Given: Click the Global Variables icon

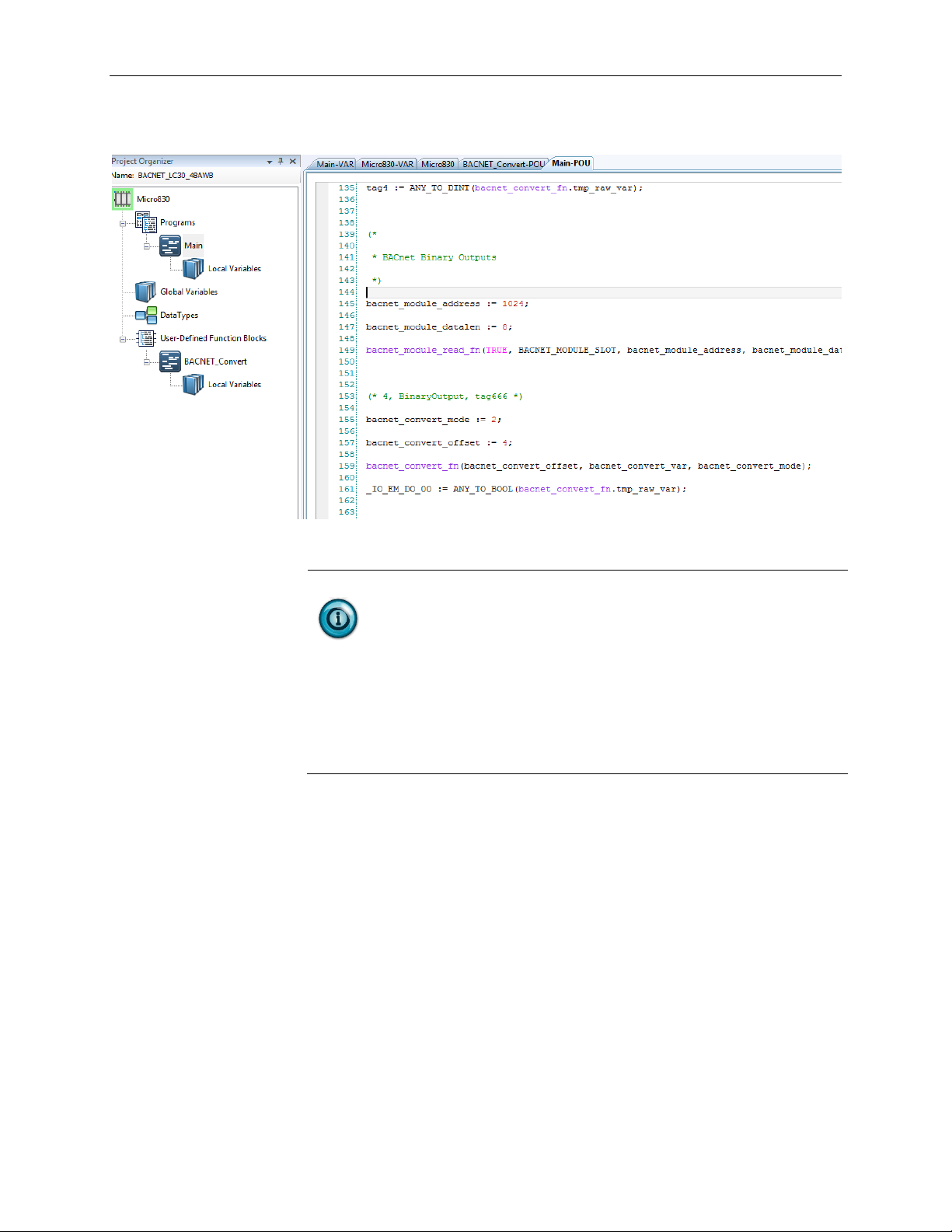Looking at the screenshot, I should click(x=146, y=291).
